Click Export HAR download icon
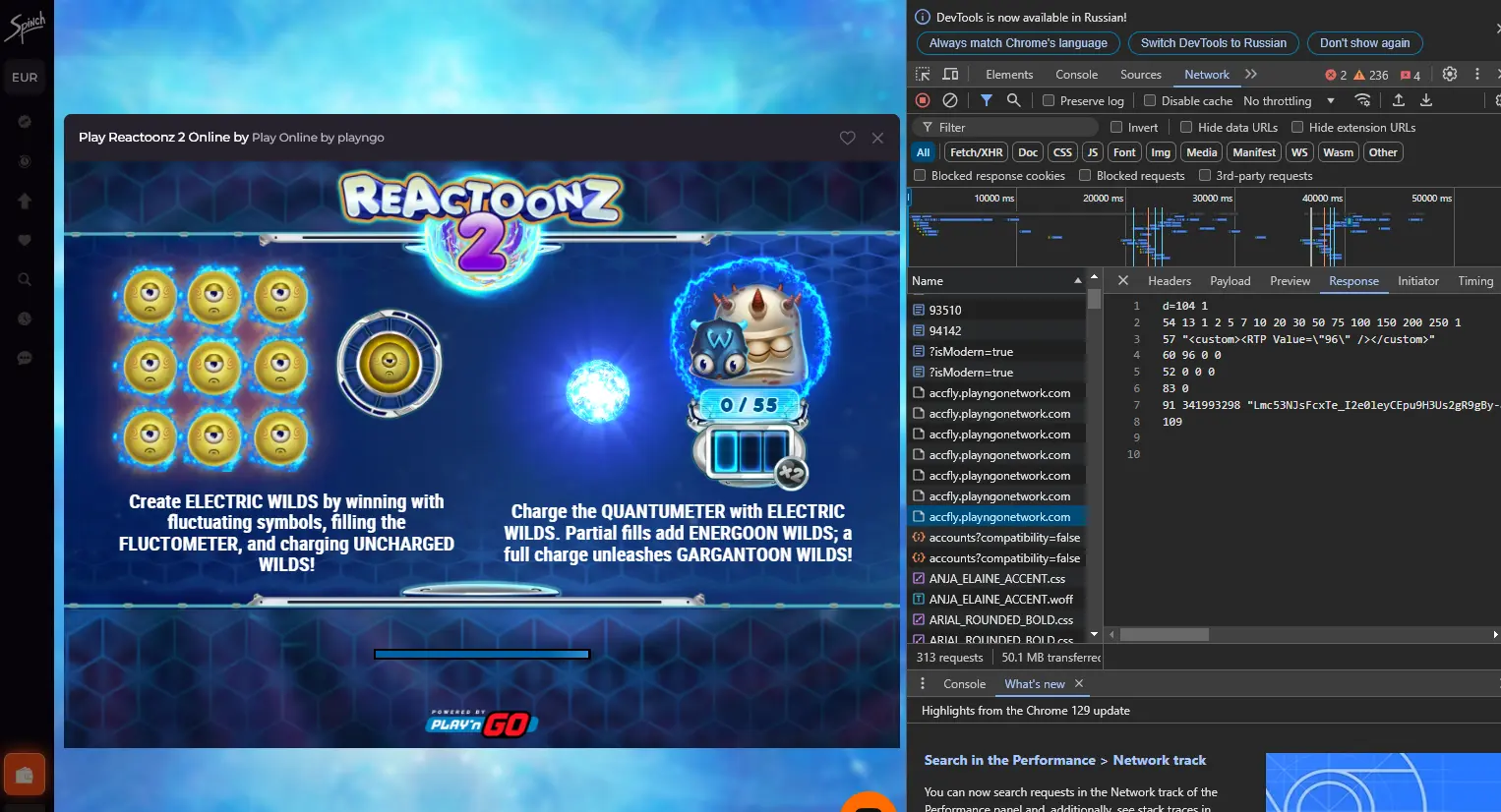Viewport: 1501px width, 812px height. click(1426, 100)
